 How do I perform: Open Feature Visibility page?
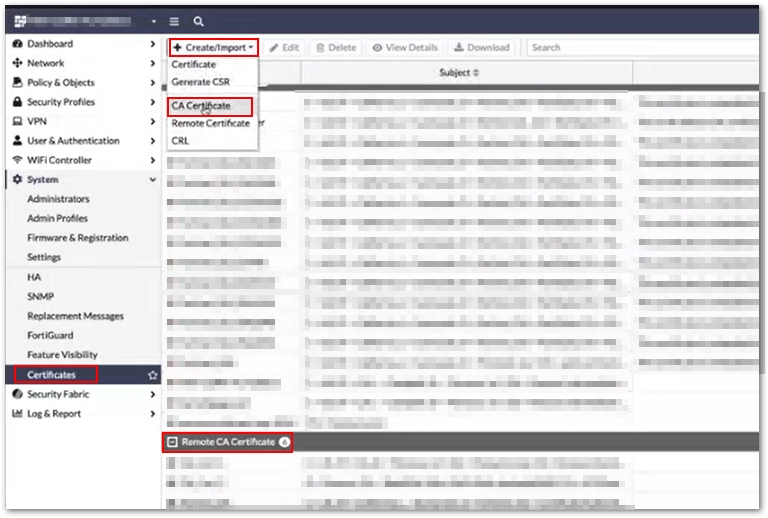tap(62, 355)
